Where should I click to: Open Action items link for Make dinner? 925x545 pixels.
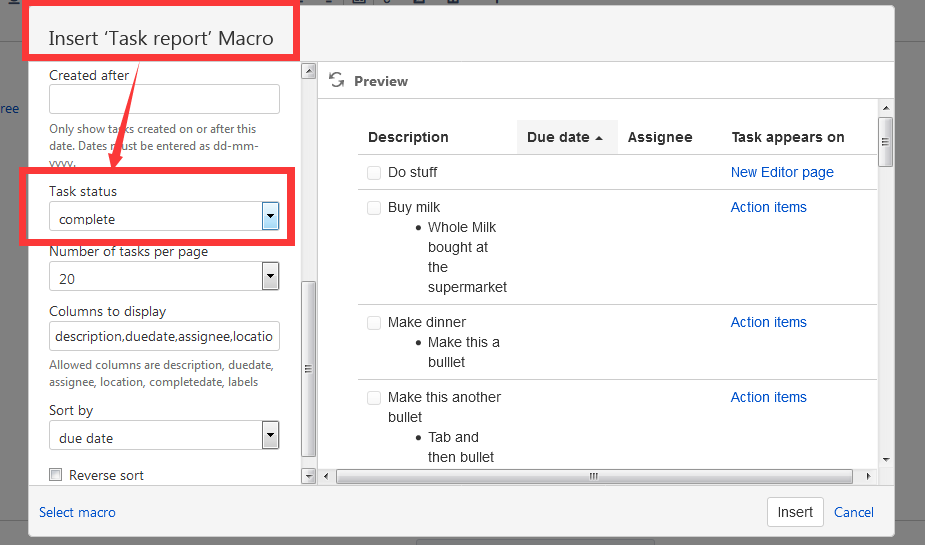point(768,322)
